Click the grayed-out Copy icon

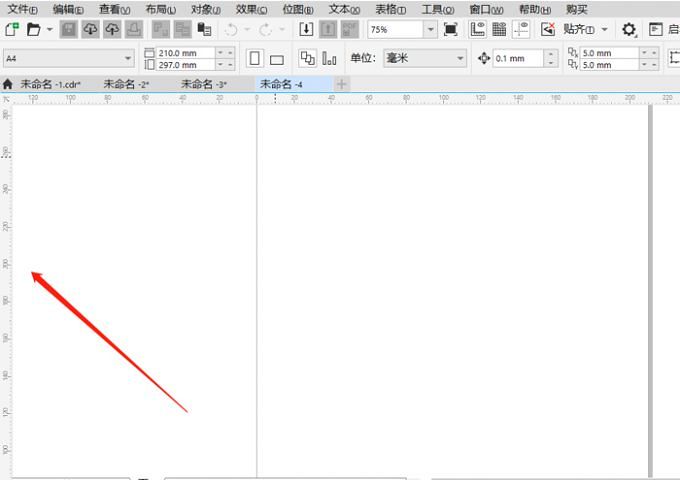coord(183,29)
